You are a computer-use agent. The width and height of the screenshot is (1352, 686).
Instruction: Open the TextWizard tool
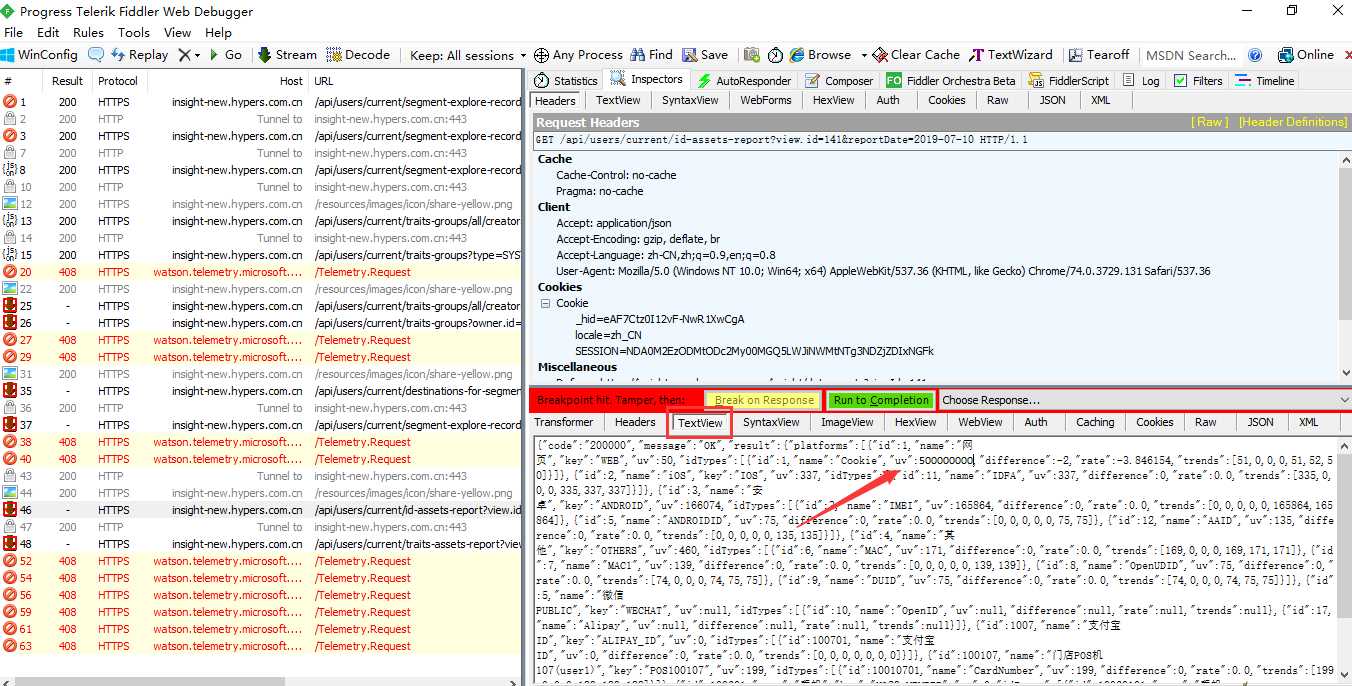[1010, 55]
